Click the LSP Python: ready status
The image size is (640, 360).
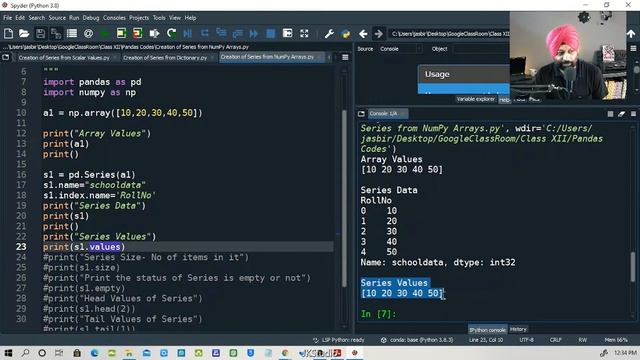pyautogui.click(x=339, y=340)
